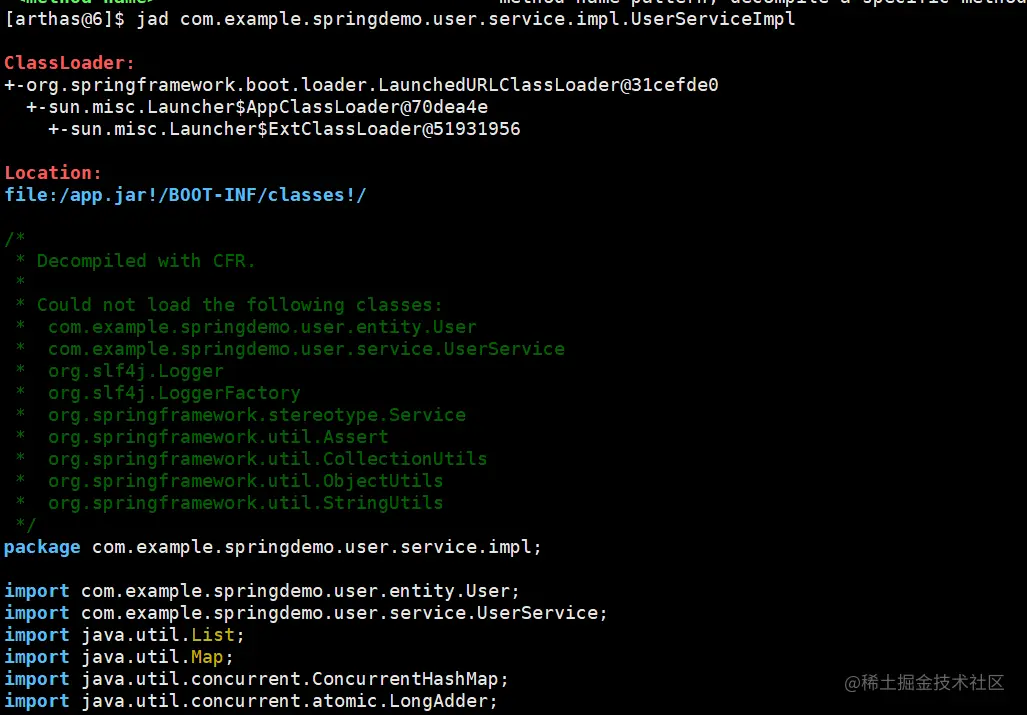
Task: Click the org.slf4j.Logger comment line
Action: (x=120, y=371)
